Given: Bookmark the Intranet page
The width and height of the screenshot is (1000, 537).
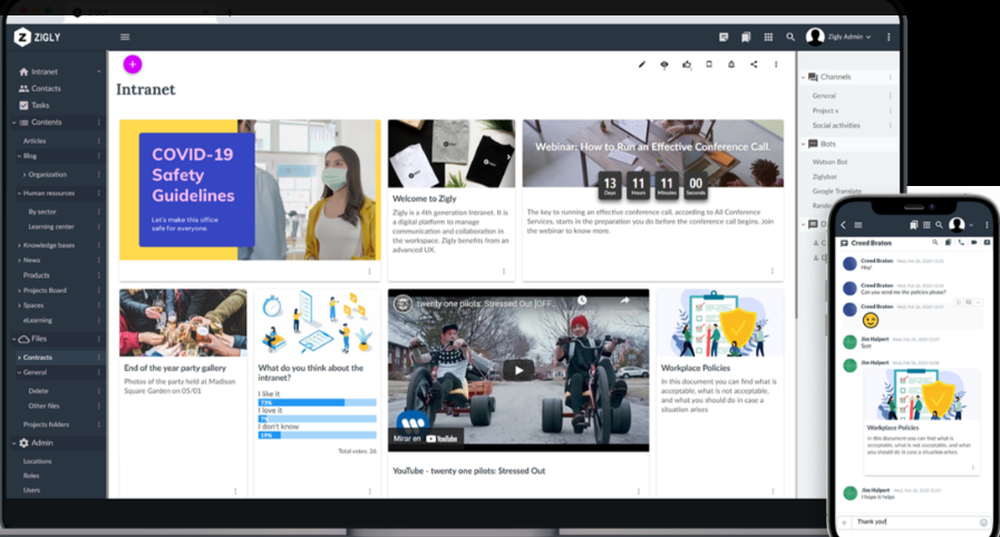Looking at the screenshot, I should tap(709, 64).
